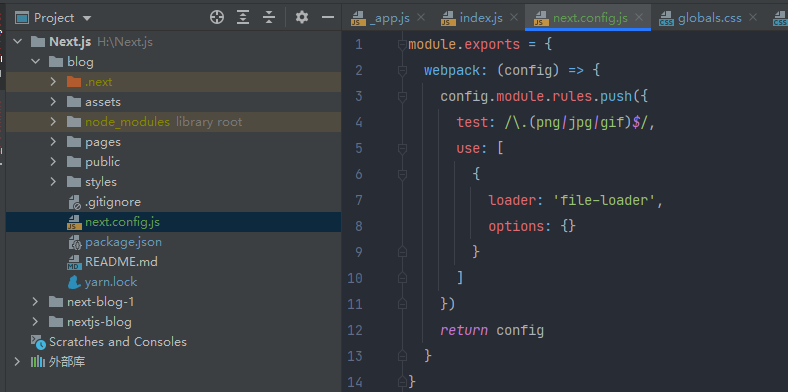The height and width of the screenshot is (392, 788).
Task: Expand the public folder
Action: (x=53, y=162)
